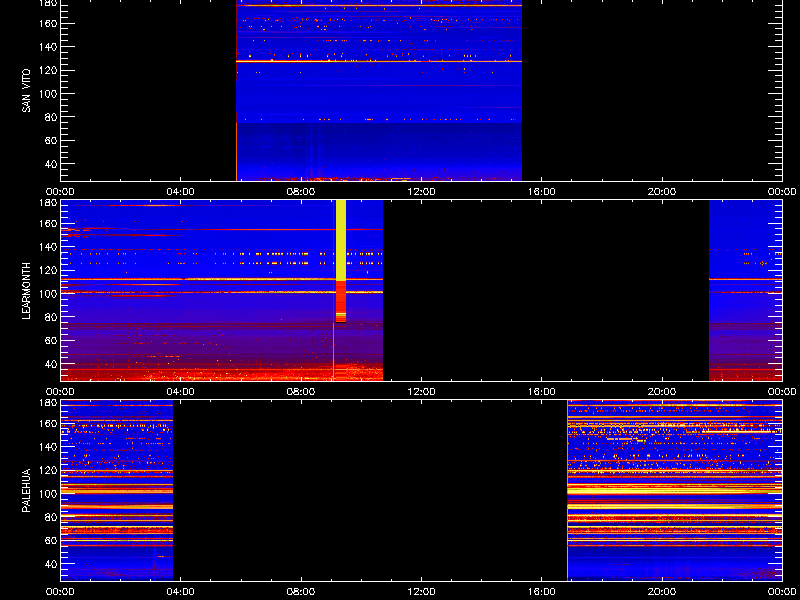This screenshot has width=800, height=600.
Task: Select the 40 frequency tick on San Vito axis
Action: coord(50,164)
